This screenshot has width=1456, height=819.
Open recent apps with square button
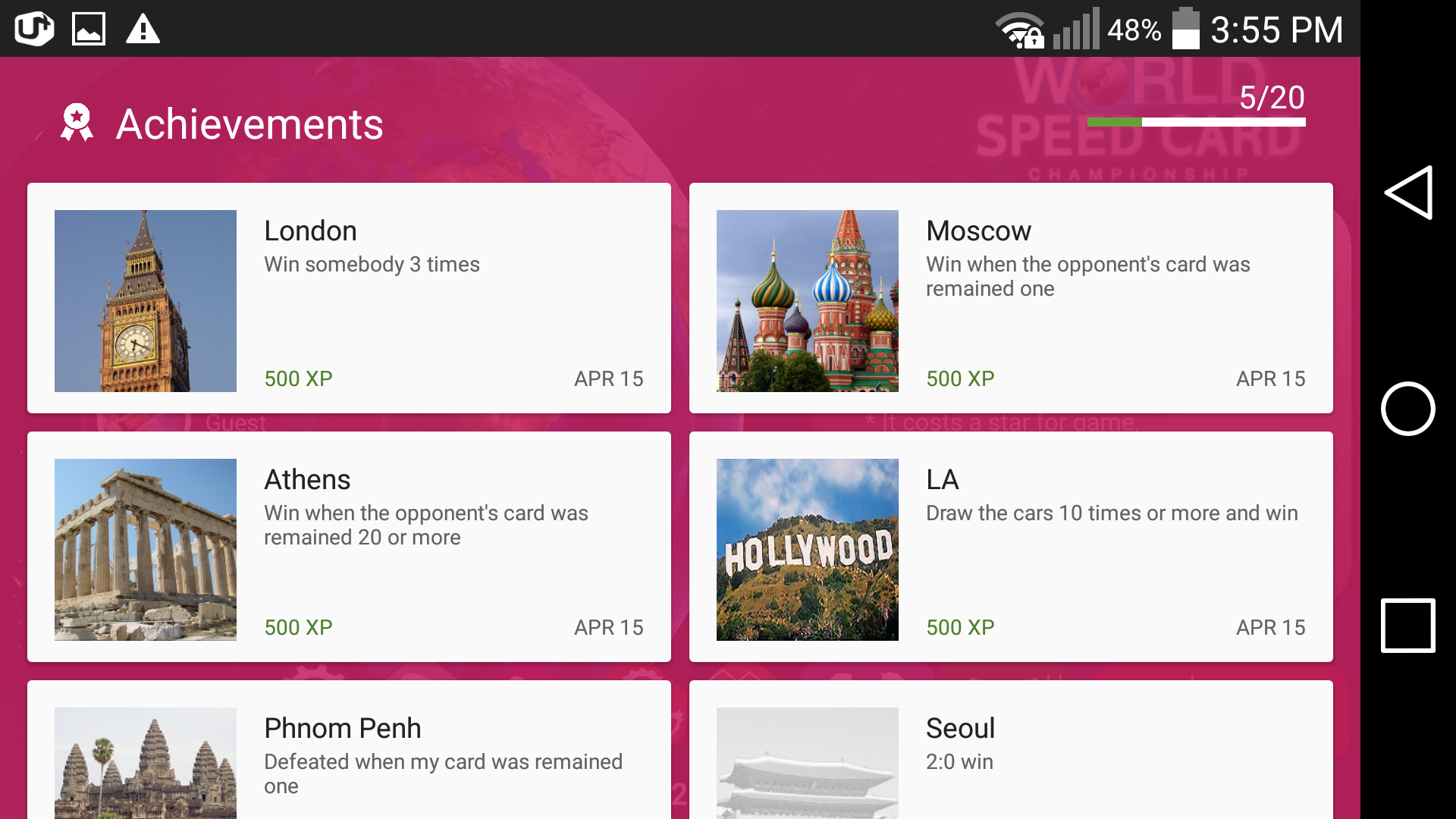coord(1407,626)
